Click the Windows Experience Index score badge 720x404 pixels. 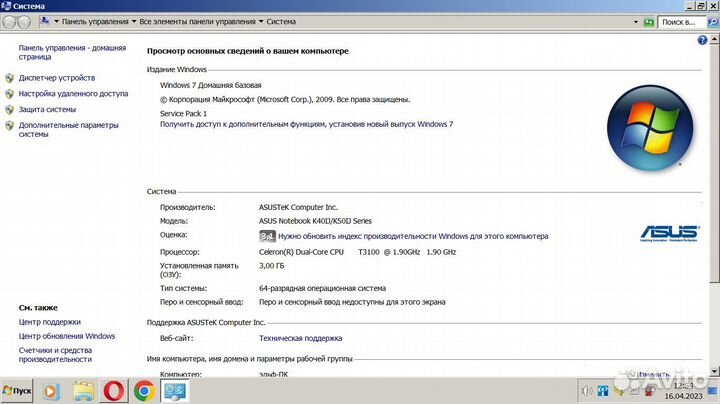pos(267,236)
